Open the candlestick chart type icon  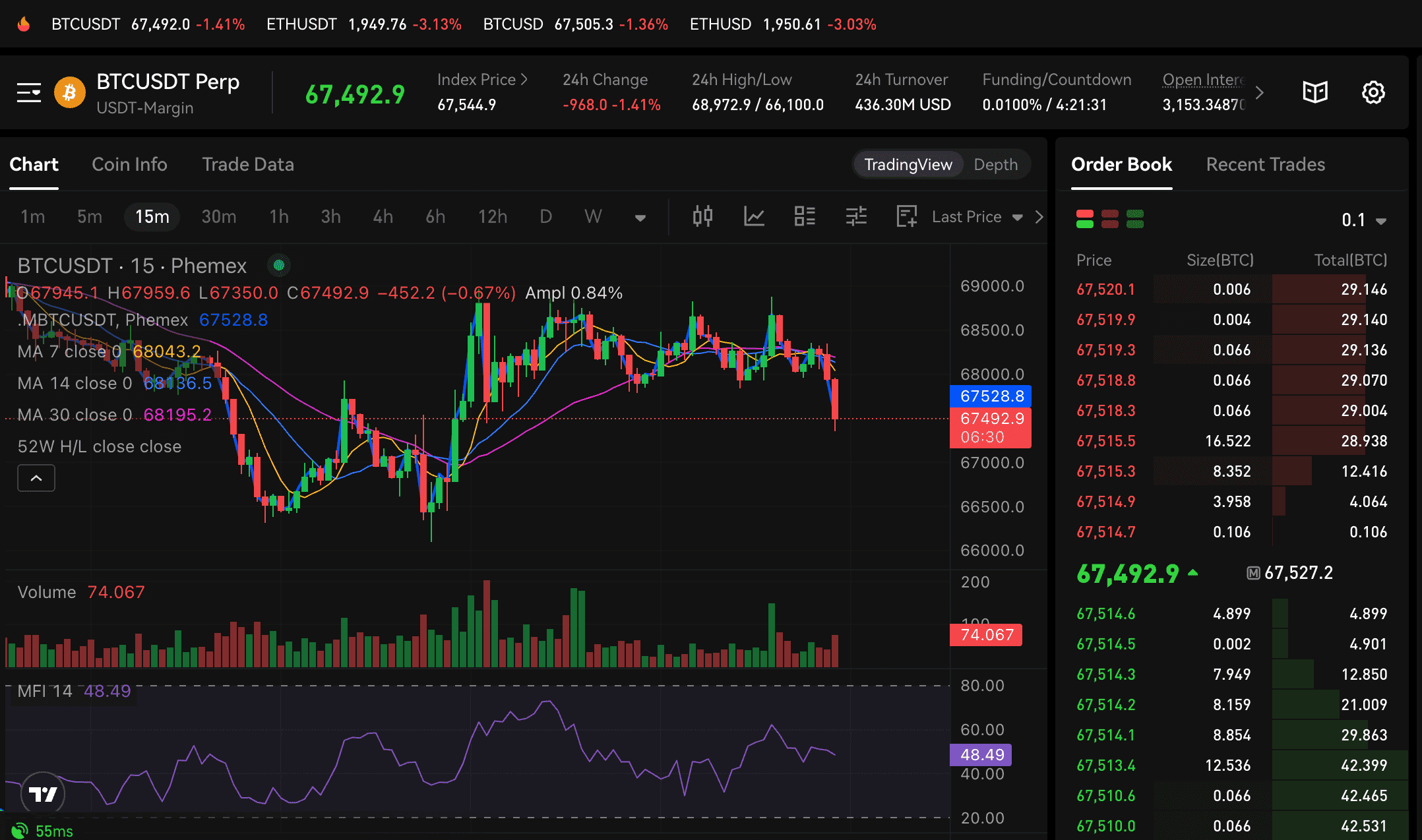coord(702,216)
